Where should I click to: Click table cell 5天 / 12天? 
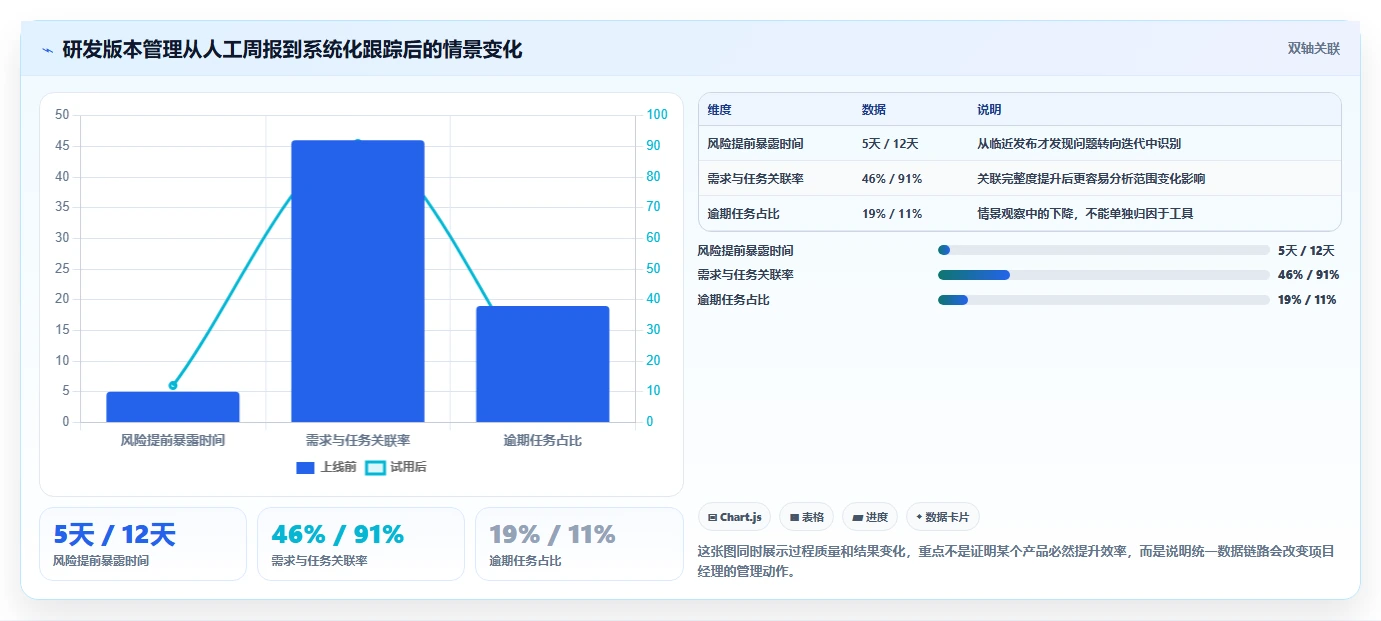pos(890,144)
